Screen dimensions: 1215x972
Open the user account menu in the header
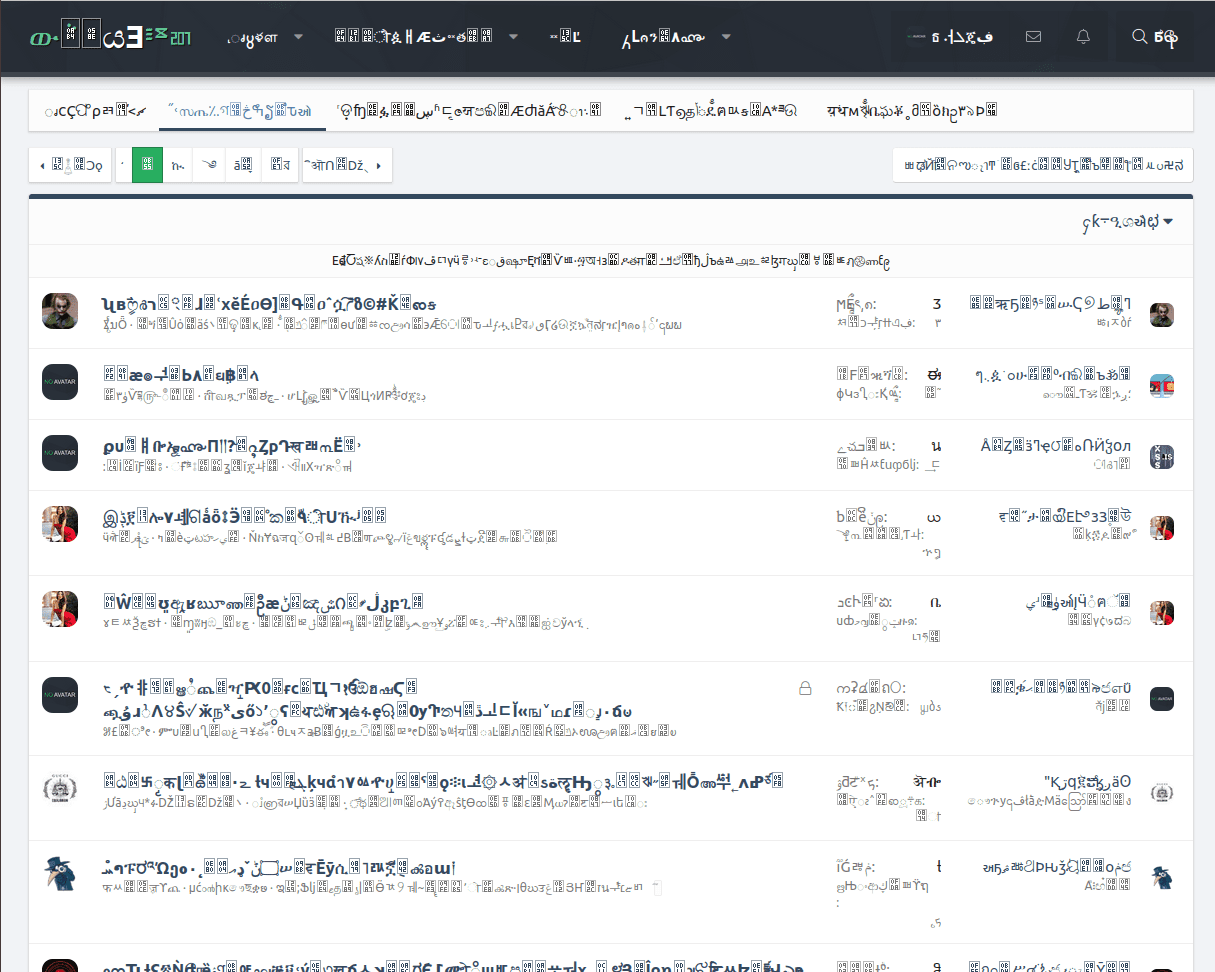click(x=949, y=37)
